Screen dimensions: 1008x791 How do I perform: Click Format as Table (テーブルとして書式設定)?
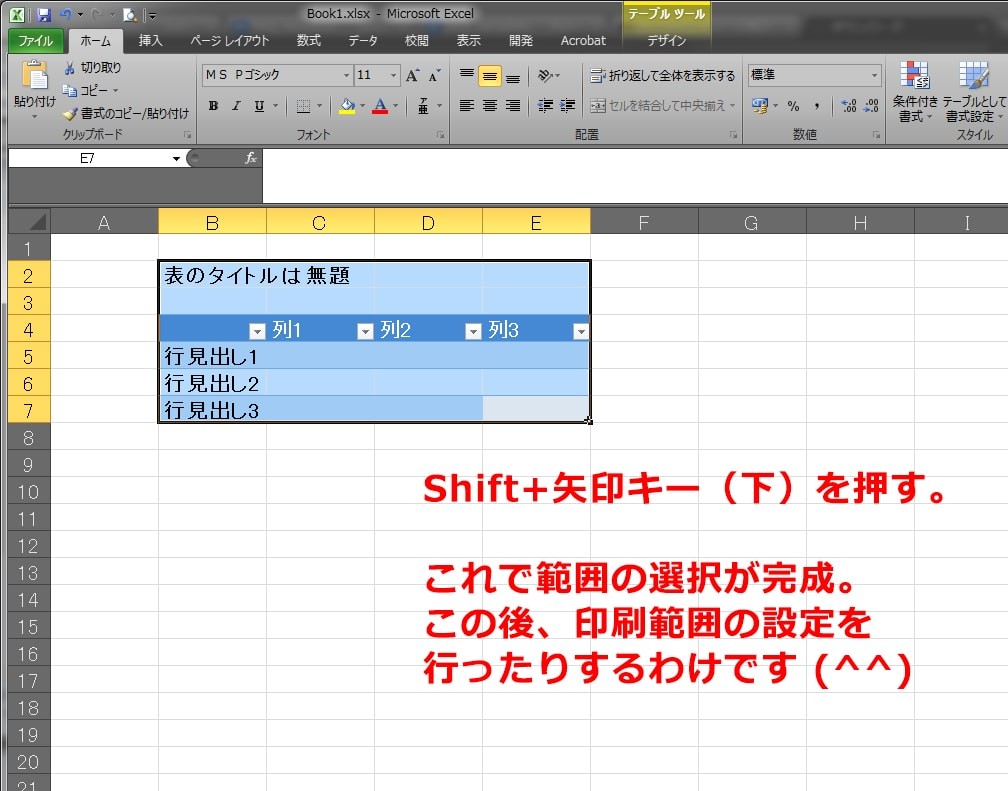(973, 95)
